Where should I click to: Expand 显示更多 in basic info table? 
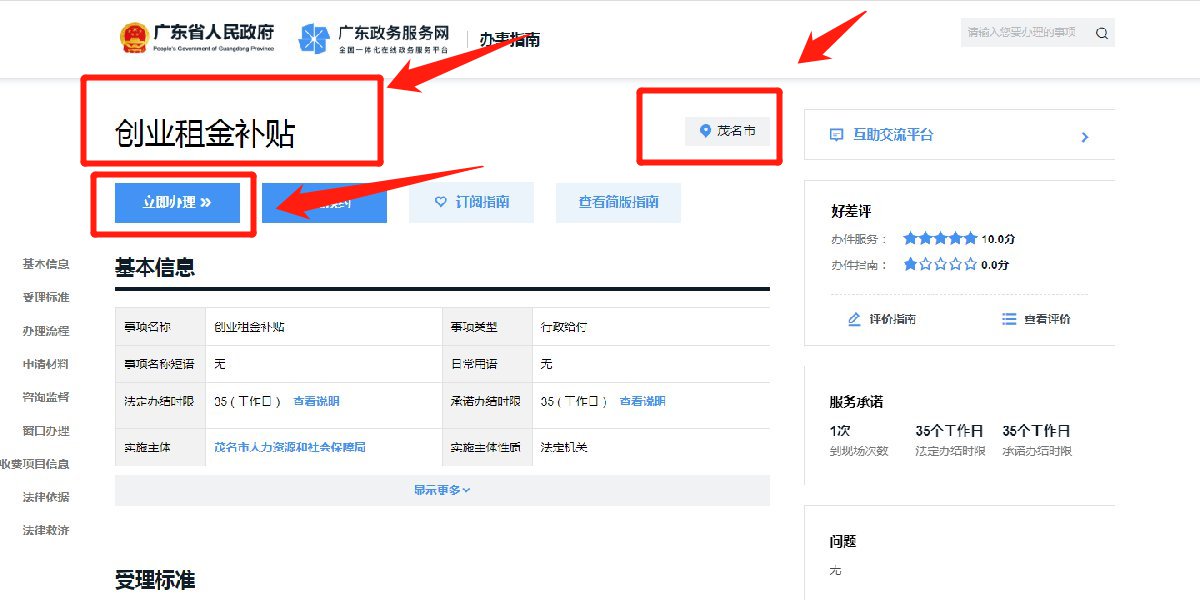[x=442, y=490]
